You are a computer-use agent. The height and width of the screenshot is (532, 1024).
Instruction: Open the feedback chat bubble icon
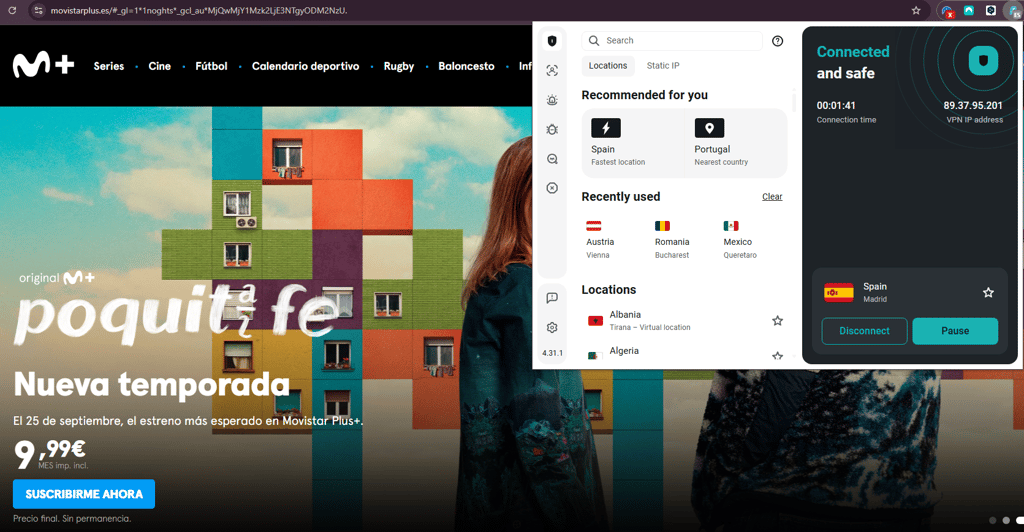(x=552, y=298)
